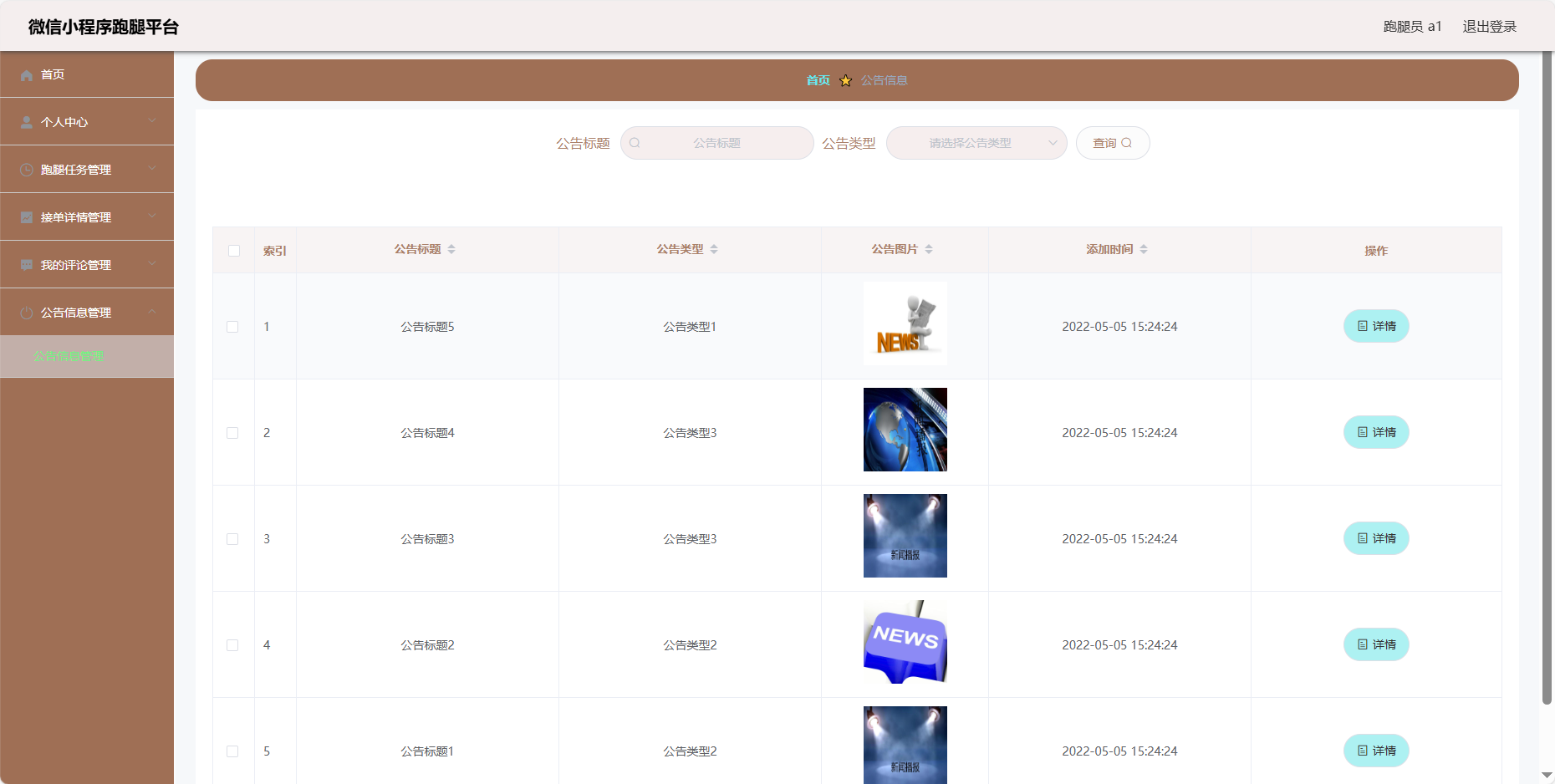Image resolution: width=1555 pixels, height=784 pixels.
Task: Click the 公告标题2 cell
Action: click(x=427, y=645)
